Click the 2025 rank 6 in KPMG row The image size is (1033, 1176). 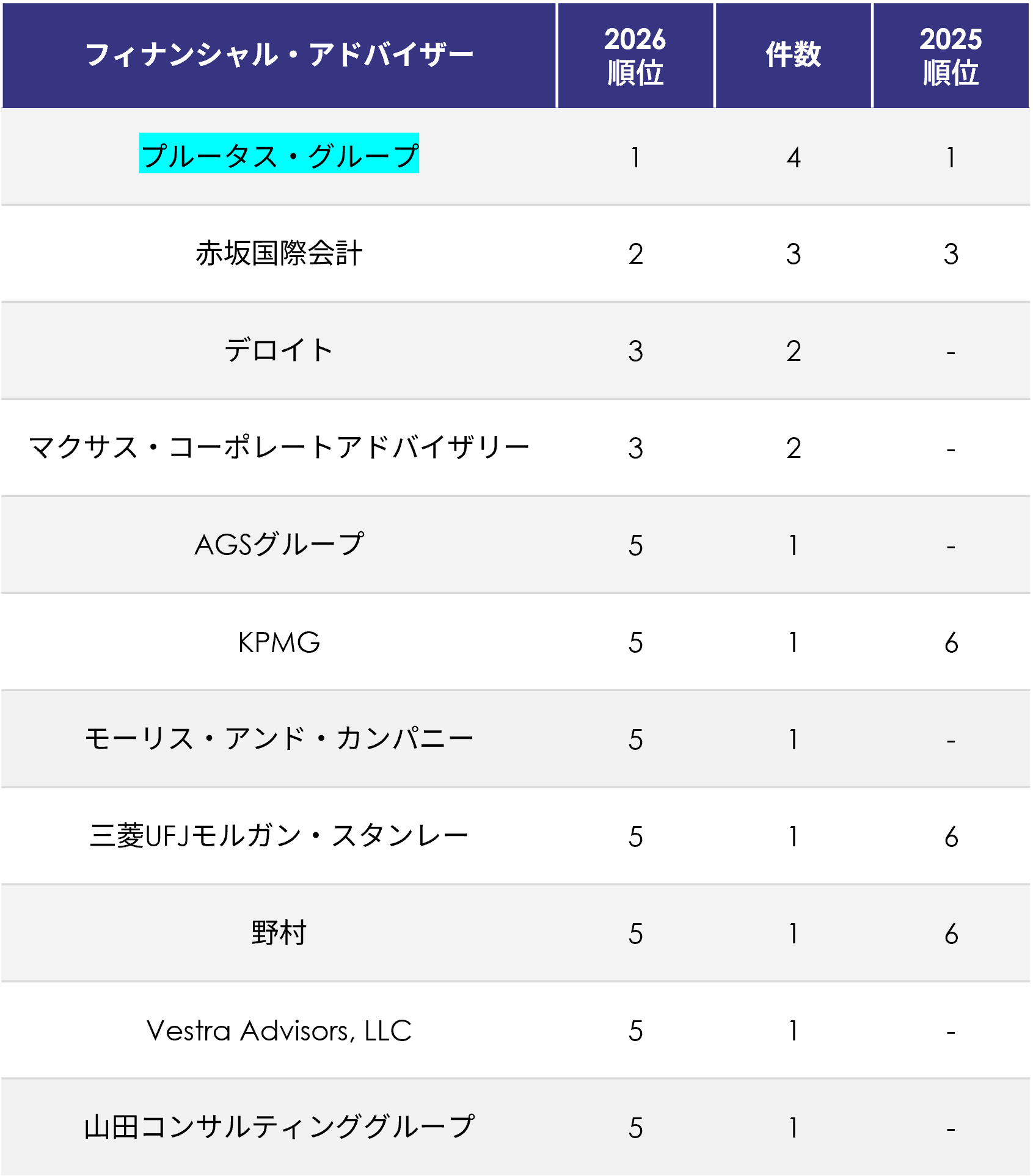[x=951, y=643]
